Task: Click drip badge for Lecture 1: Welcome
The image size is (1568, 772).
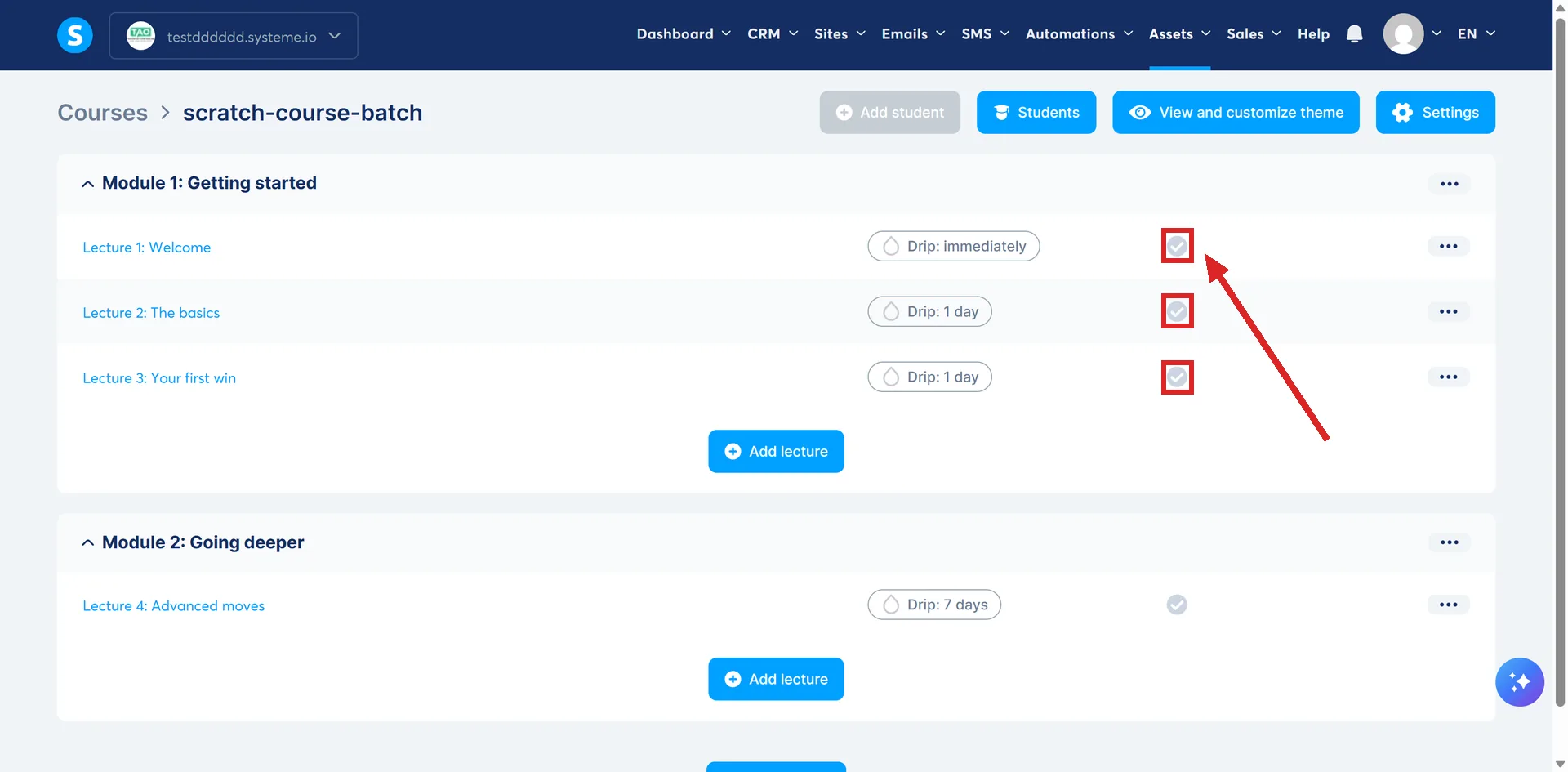Action: [953, 246]
